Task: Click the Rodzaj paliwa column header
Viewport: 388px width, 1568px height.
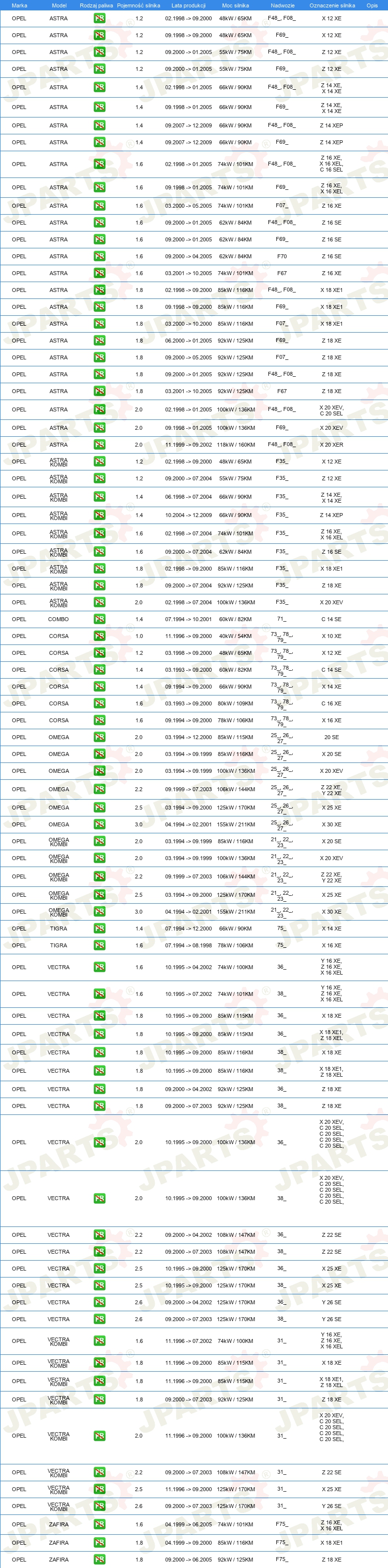Action: 96,5
